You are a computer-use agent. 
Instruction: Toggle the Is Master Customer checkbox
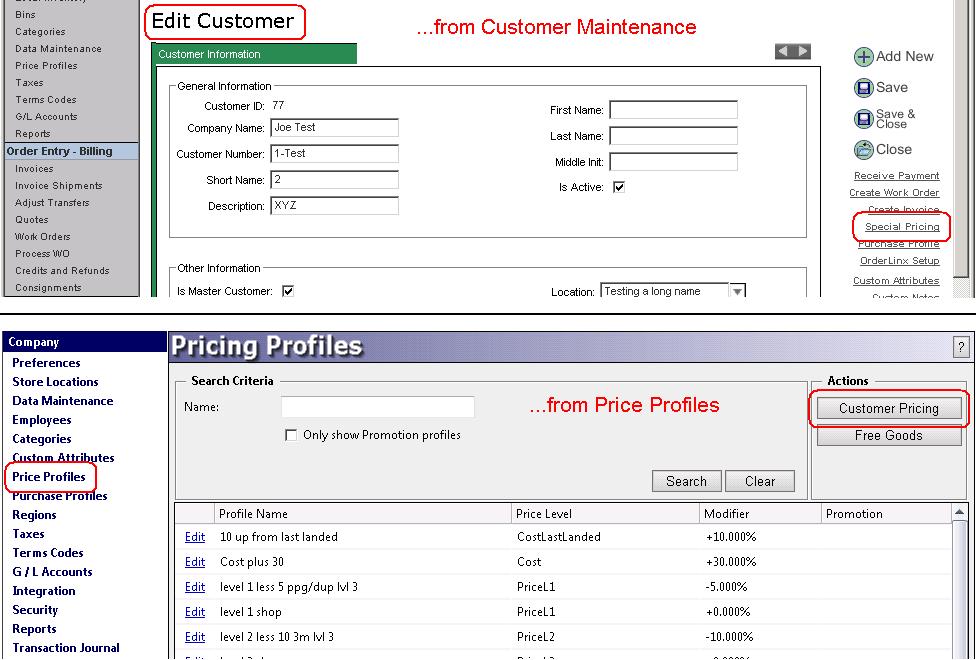point(288,291)
